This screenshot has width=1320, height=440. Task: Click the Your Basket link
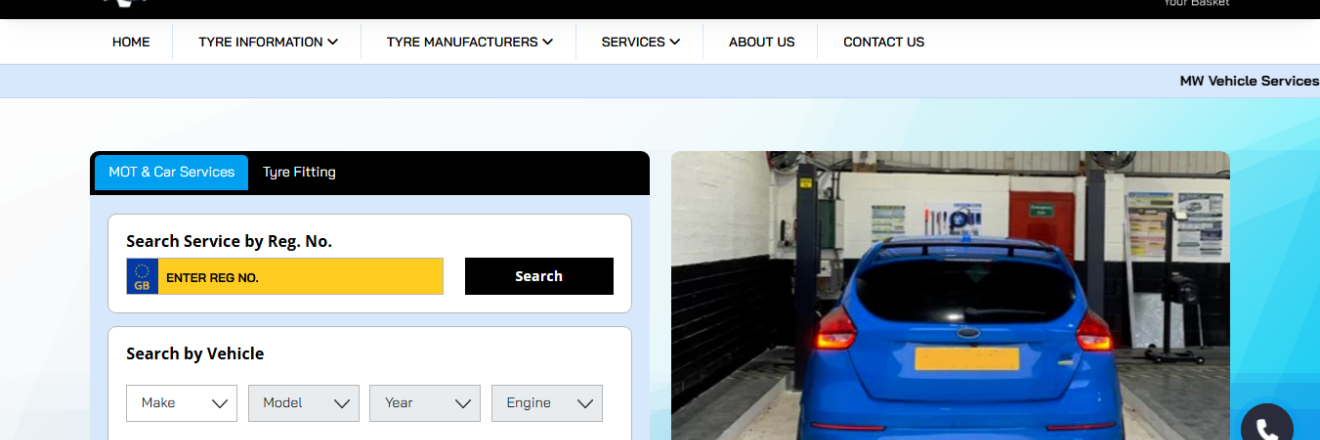1196,3
